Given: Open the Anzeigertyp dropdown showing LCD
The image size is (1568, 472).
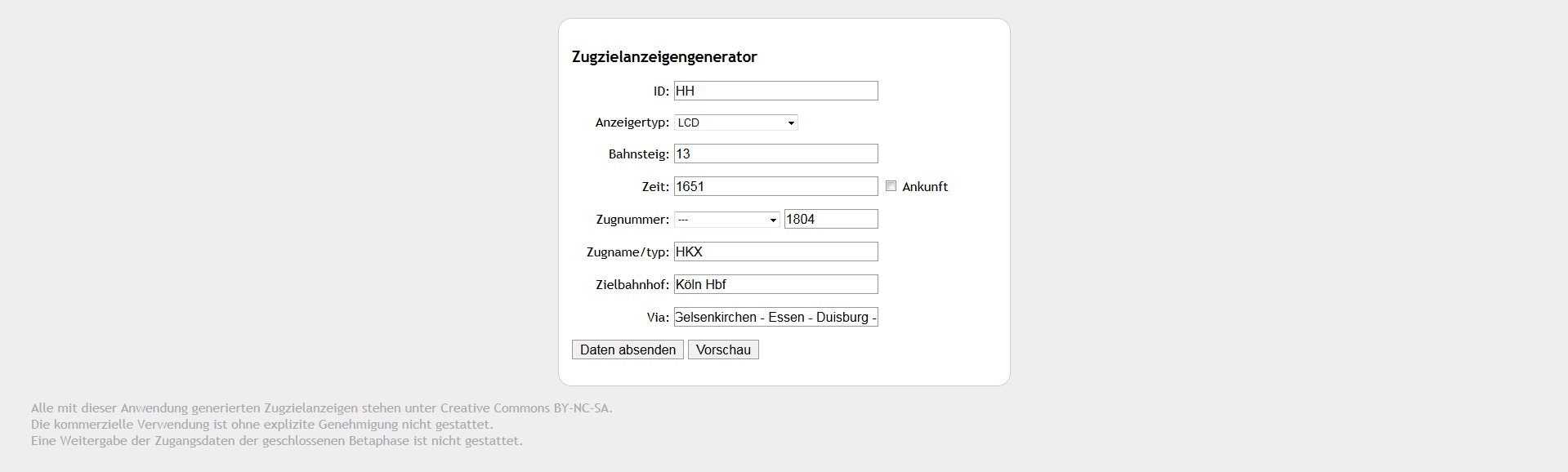Looking at the screenshot, I should [x=735, y=122].
